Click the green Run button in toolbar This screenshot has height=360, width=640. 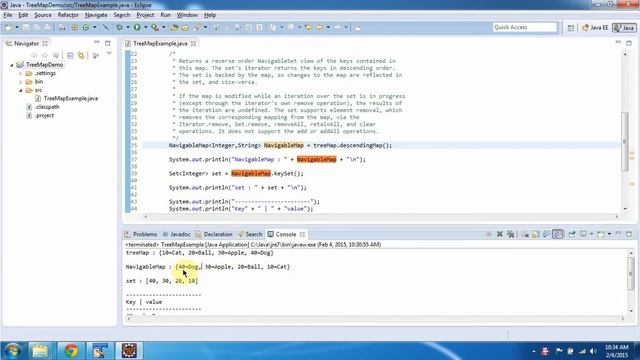[x=137, y=27]
